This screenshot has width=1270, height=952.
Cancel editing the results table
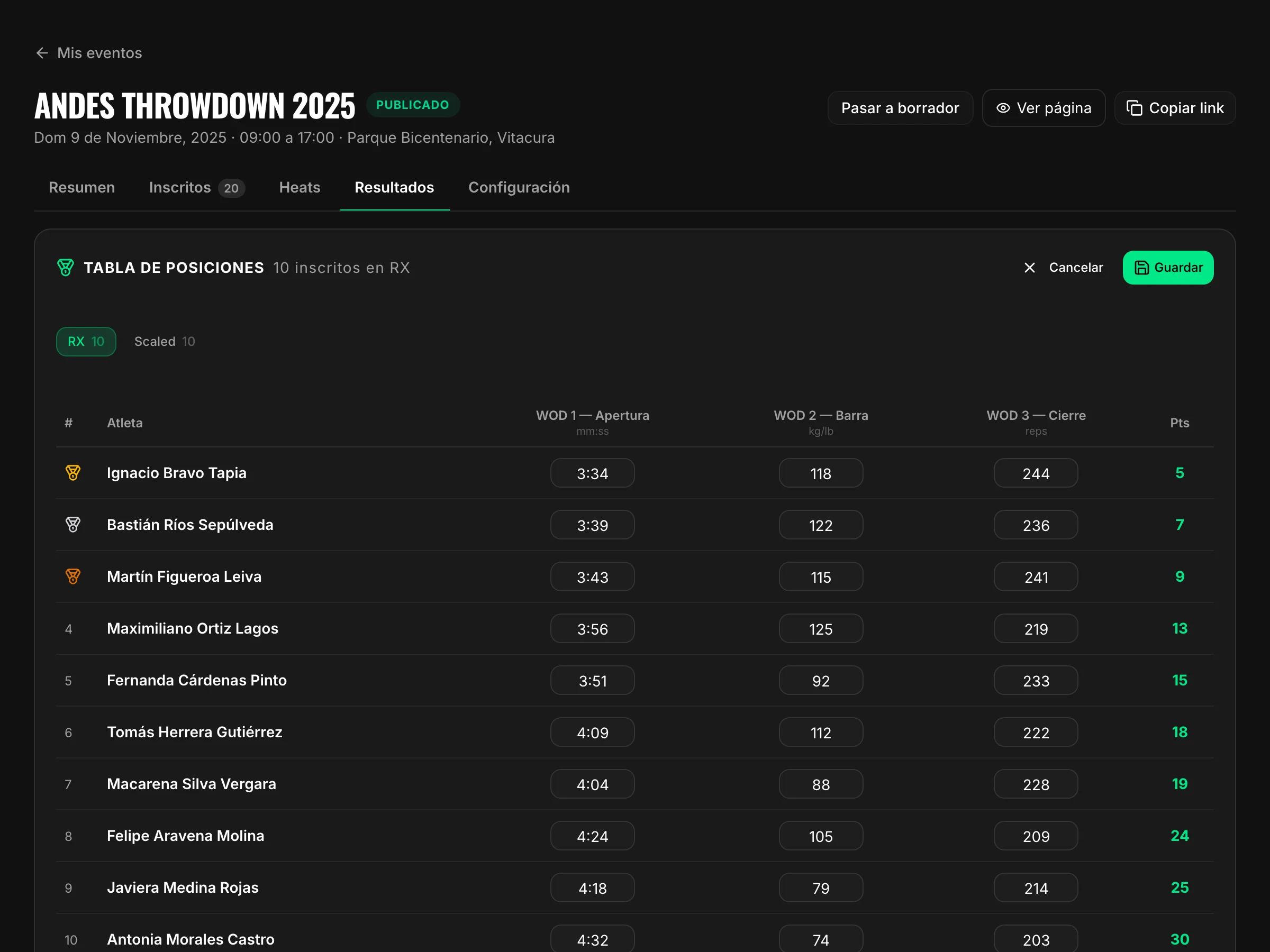(x=1063, y=268)
